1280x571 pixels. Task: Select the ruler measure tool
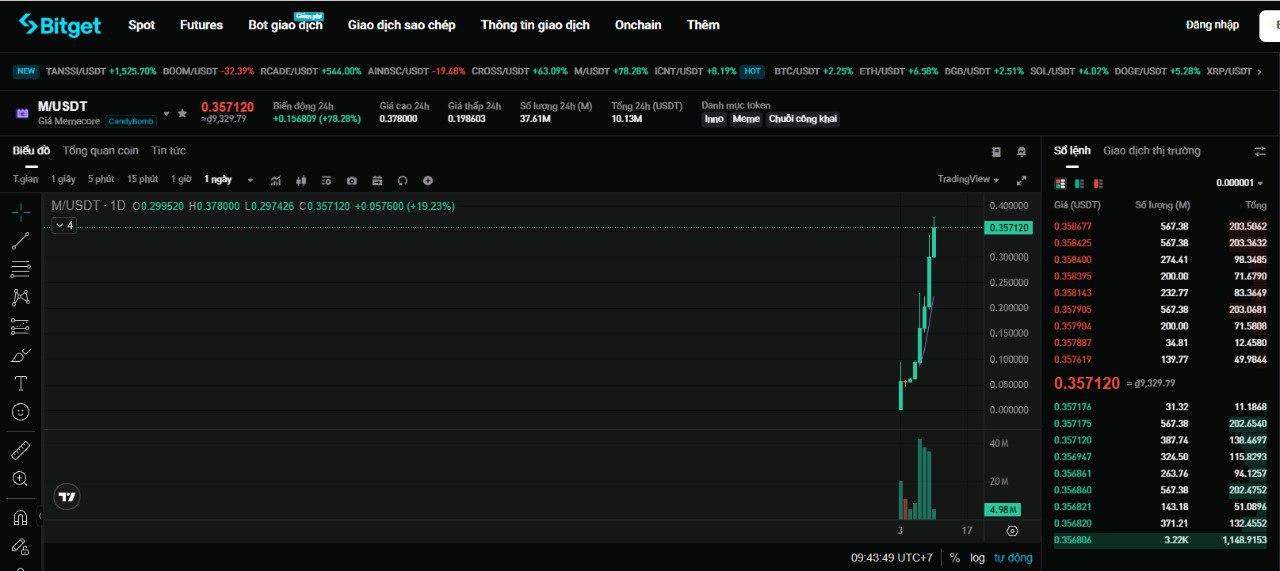pos(20,450)
